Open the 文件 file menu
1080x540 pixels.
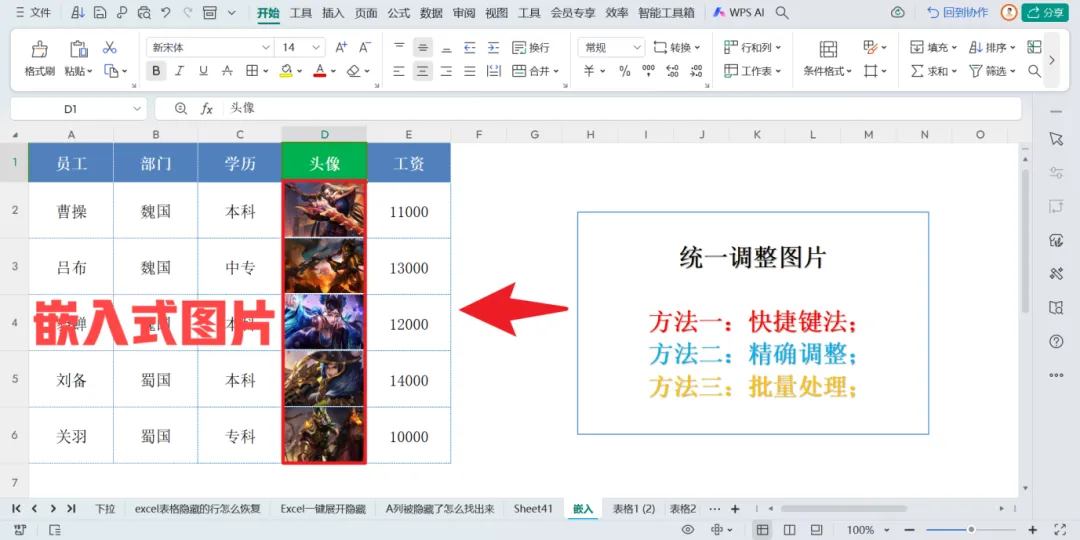tap(32, 12)
